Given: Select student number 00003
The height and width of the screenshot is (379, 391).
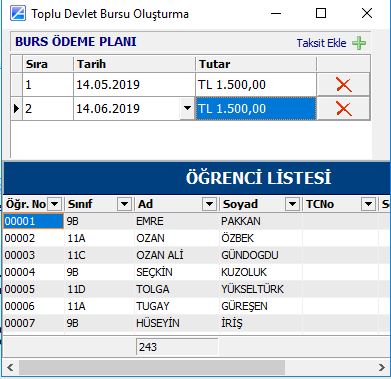Looking at the screenshot, I should 33,255.
